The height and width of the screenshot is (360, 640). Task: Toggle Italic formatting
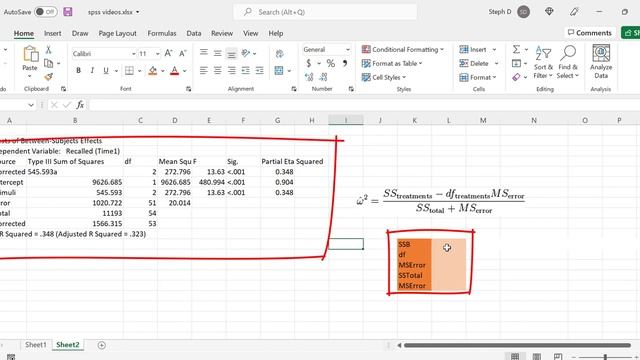(92, 71)
